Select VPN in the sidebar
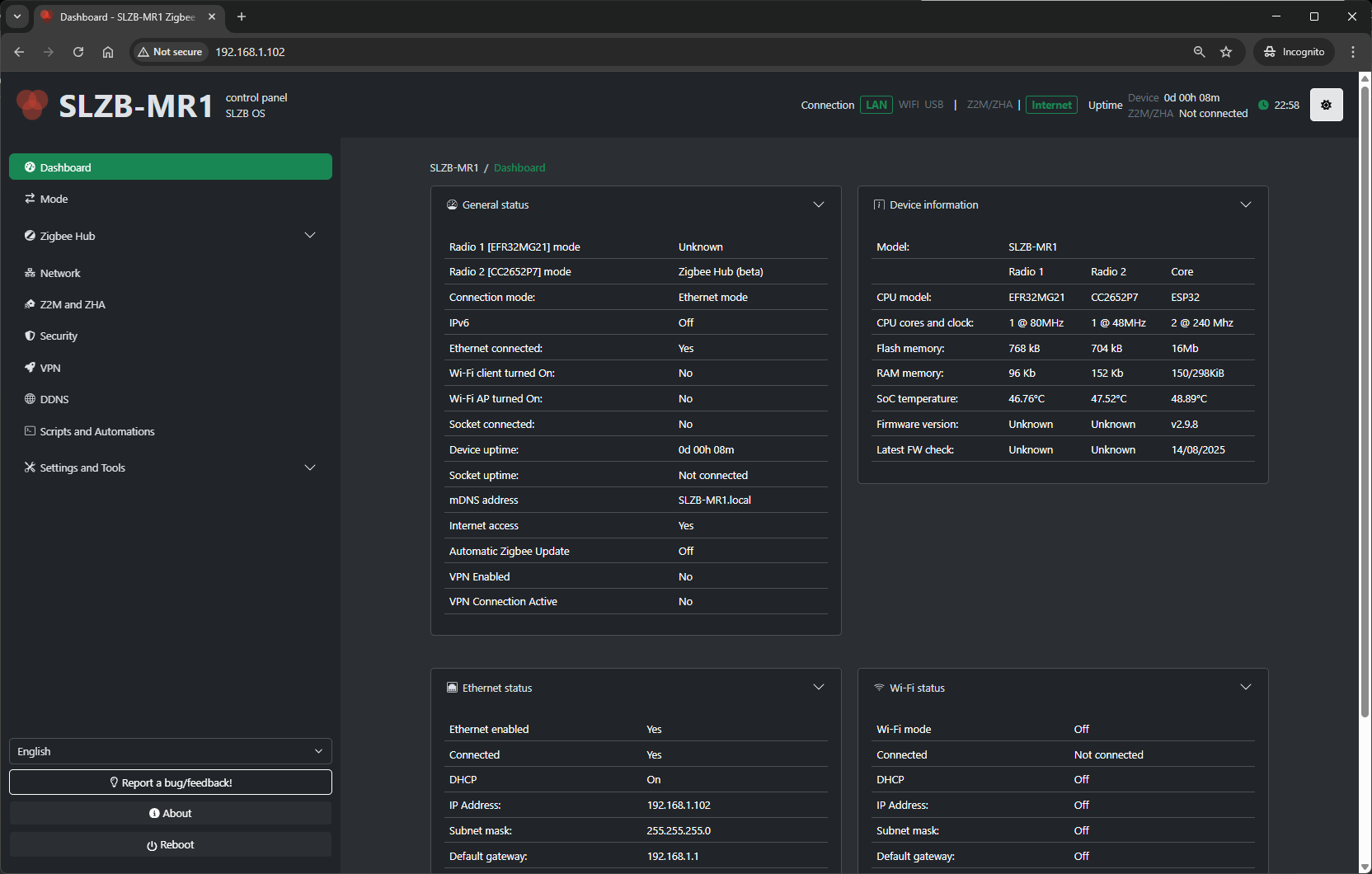Screen dimensions: 1372x874 [50, 368]
